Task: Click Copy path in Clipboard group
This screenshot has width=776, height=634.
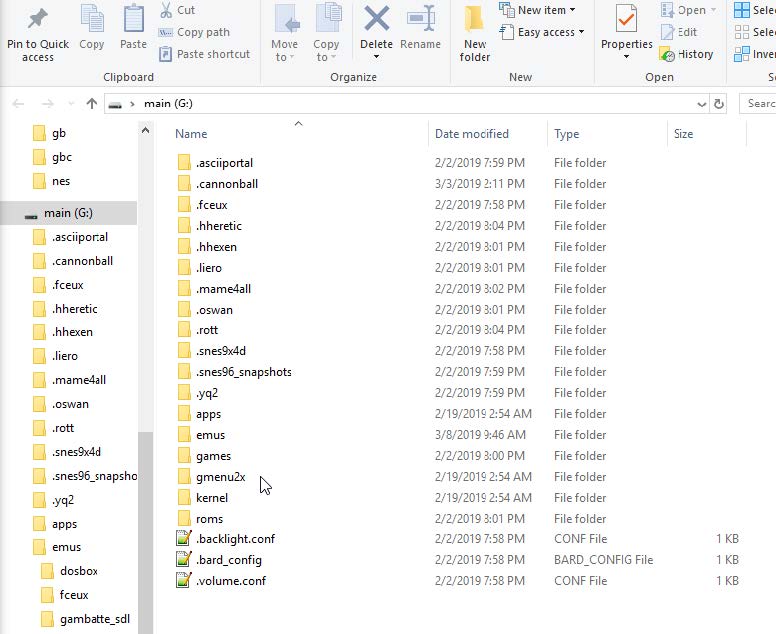Action: point(194,32)
